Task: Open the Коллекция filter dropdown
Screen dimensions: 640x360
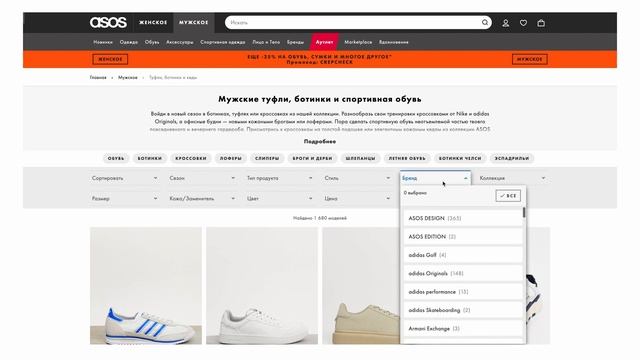Action: pos(513,178)
